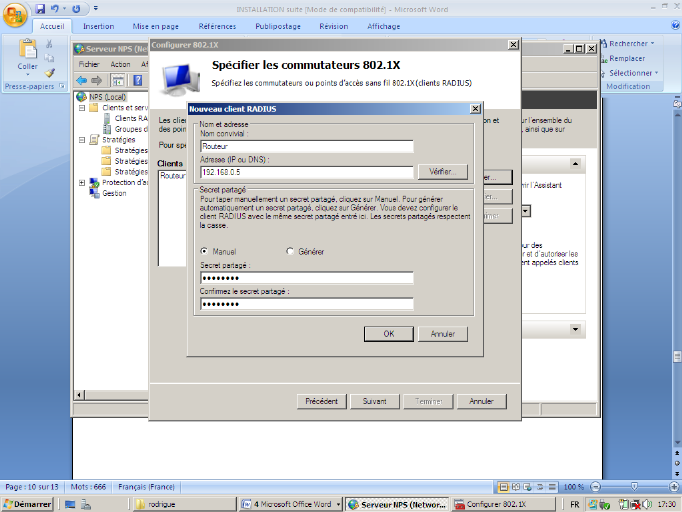Open the Références ribbon tab
682x512 pixels.
217,26
